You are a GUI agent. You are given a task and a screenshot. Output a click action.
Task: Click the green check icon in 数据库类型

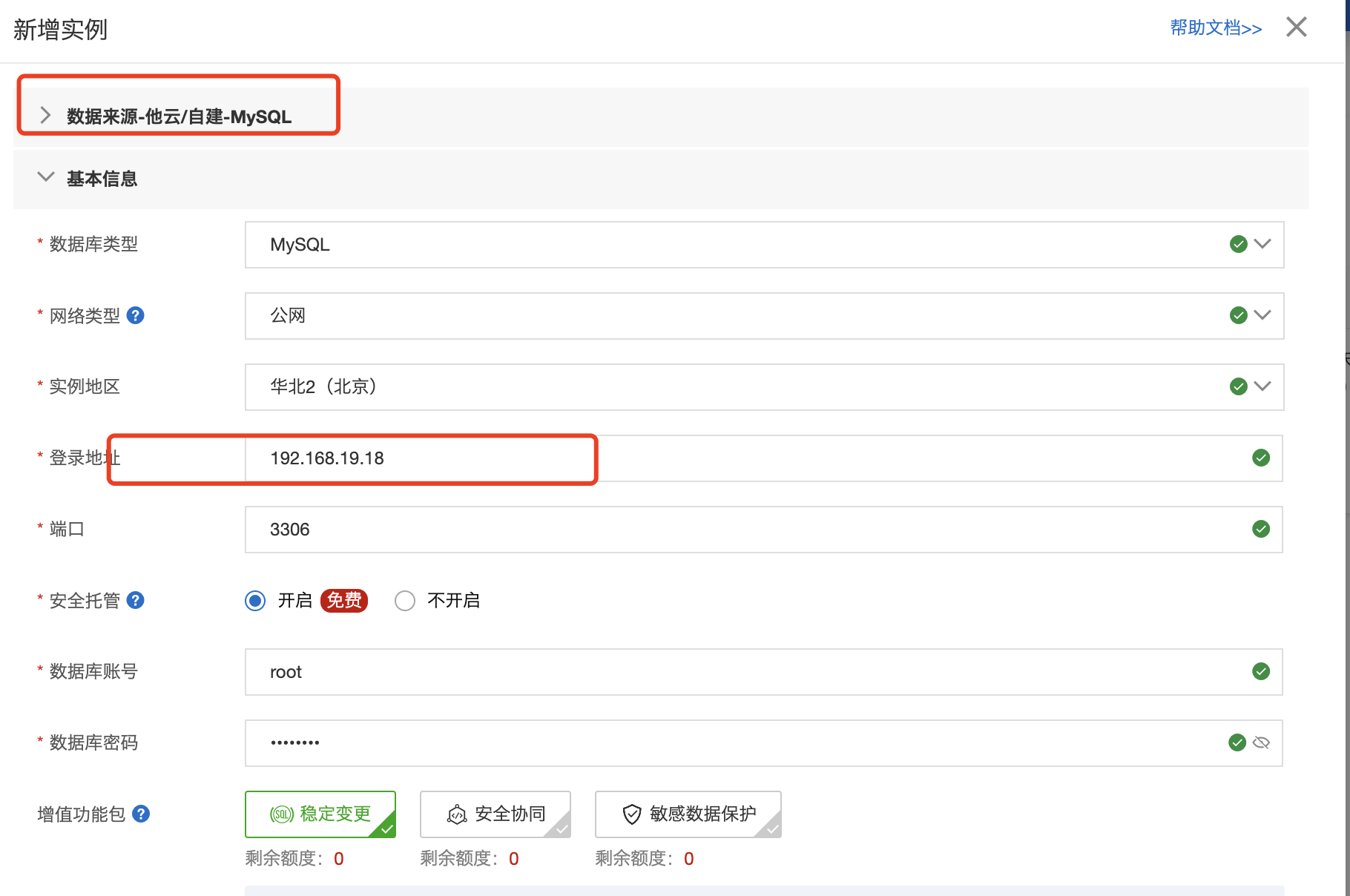tap(1238, 244)
